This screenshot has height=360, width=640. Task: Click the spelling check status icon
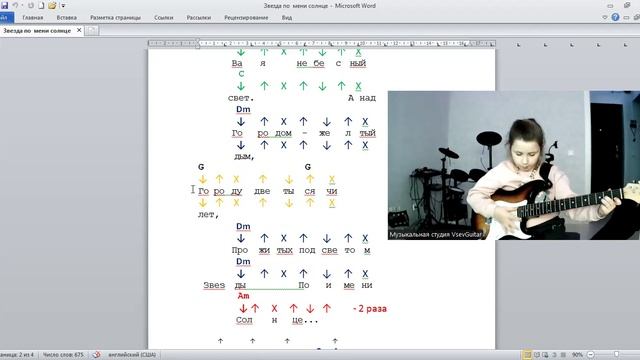(x=96, y=355)
